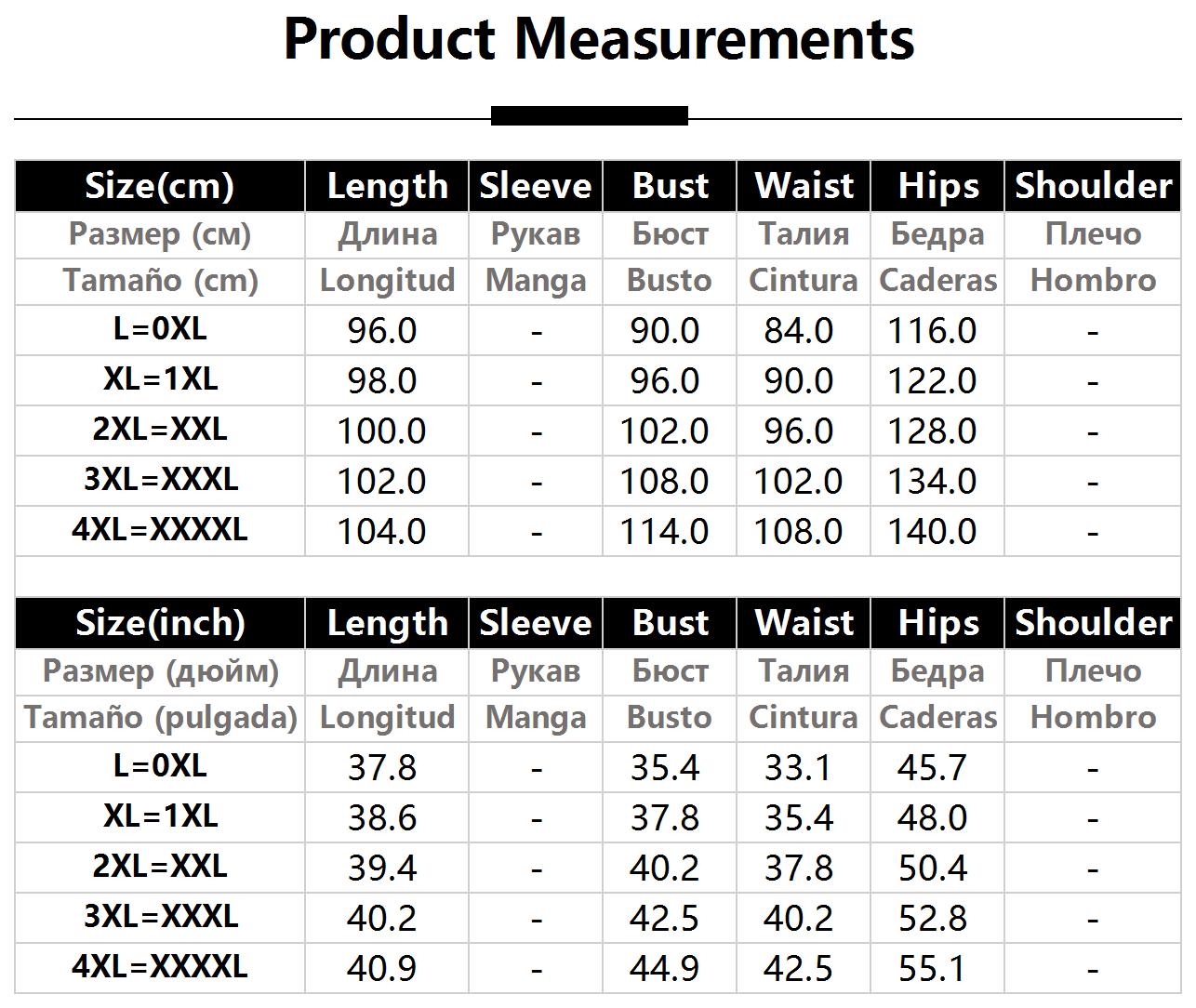
Task: Click the Caderas label in the cm table
Action: [937, 281]
